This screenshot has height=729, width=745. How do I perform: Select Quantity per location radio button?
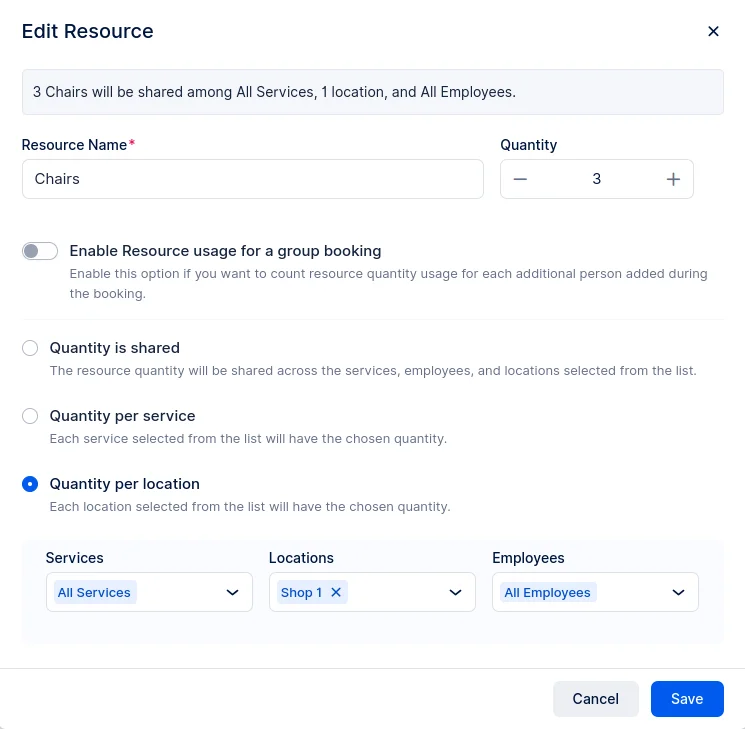coord(30,484)
